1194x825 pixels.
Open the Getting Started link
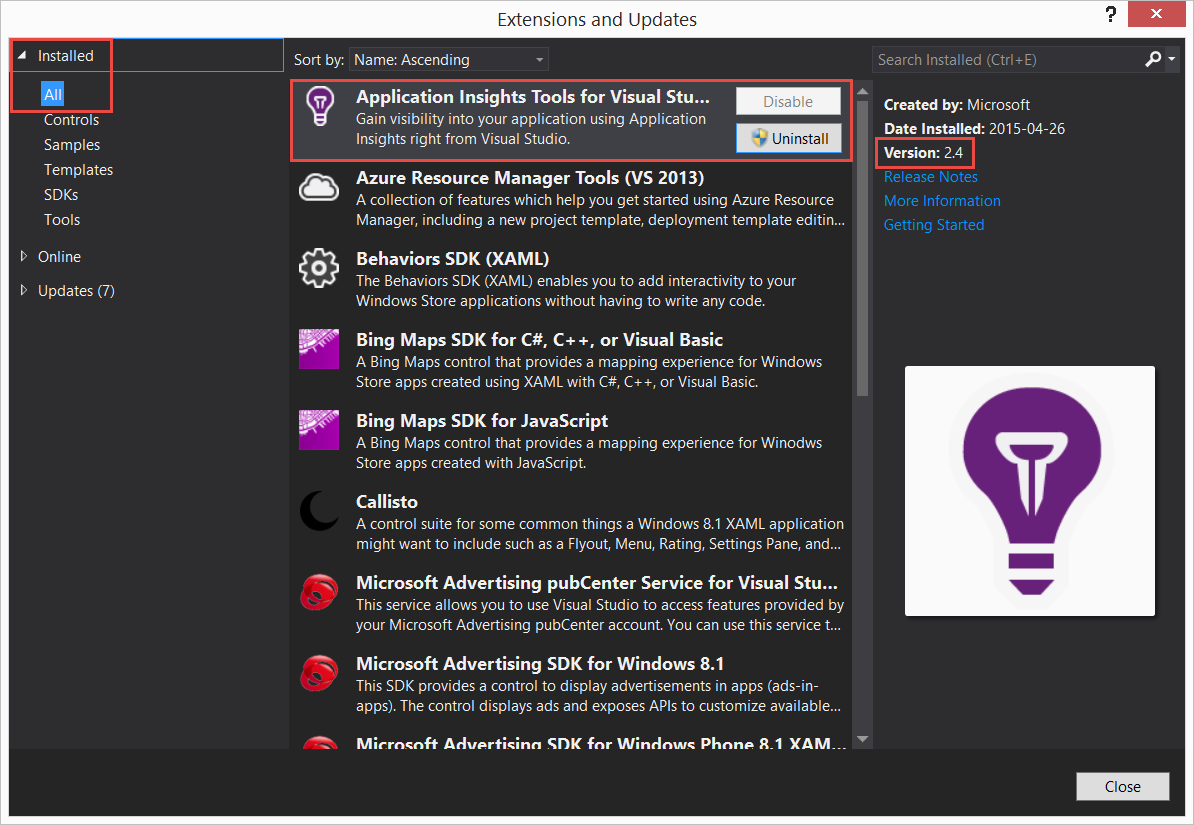(934, 225)
